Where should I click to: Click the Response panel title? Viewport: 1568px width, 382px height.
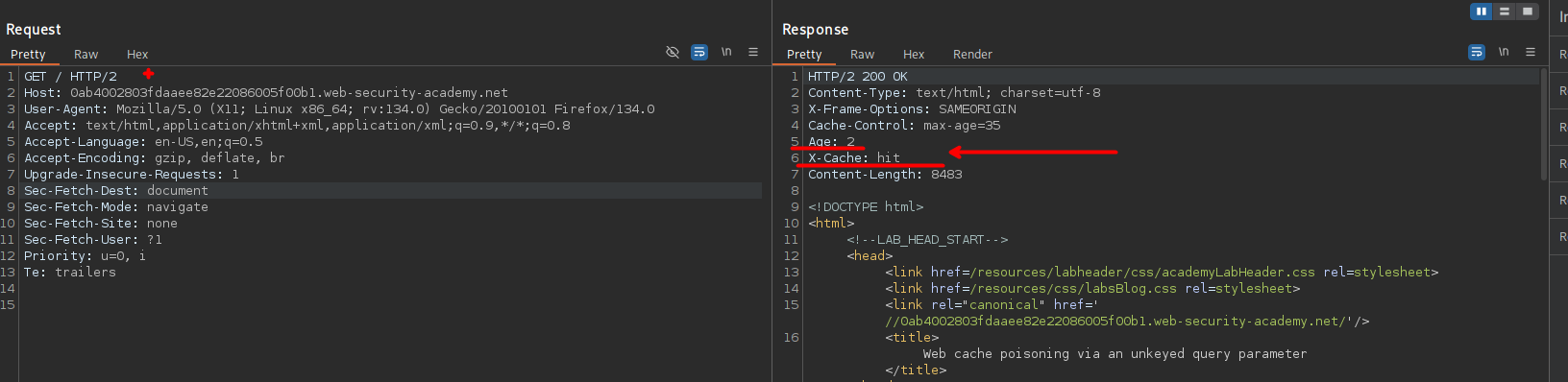815,30
